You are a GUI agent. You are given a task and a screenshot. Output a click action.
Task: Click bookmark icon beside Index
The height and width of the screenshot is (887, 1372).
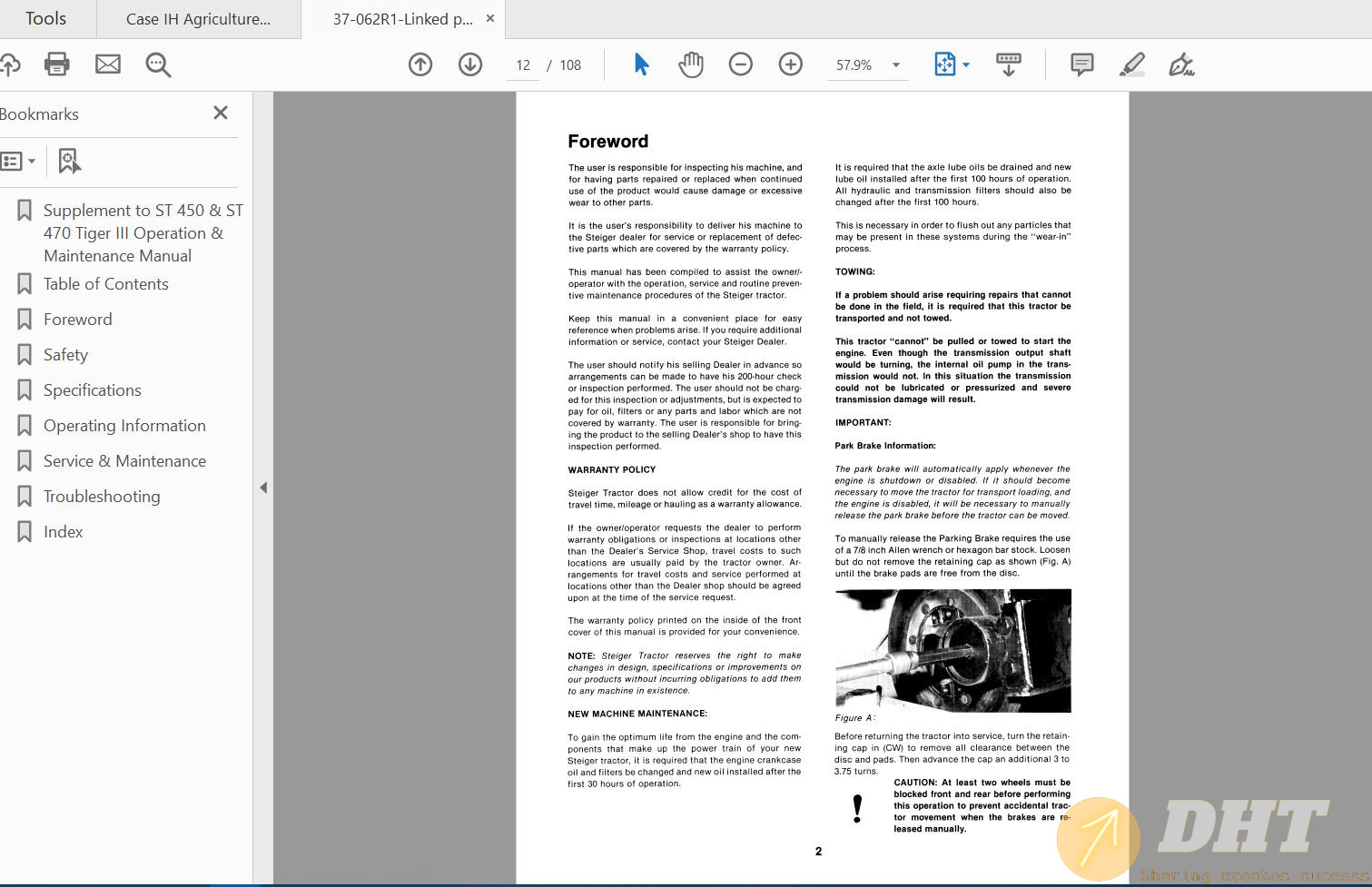tap(25, 532)
